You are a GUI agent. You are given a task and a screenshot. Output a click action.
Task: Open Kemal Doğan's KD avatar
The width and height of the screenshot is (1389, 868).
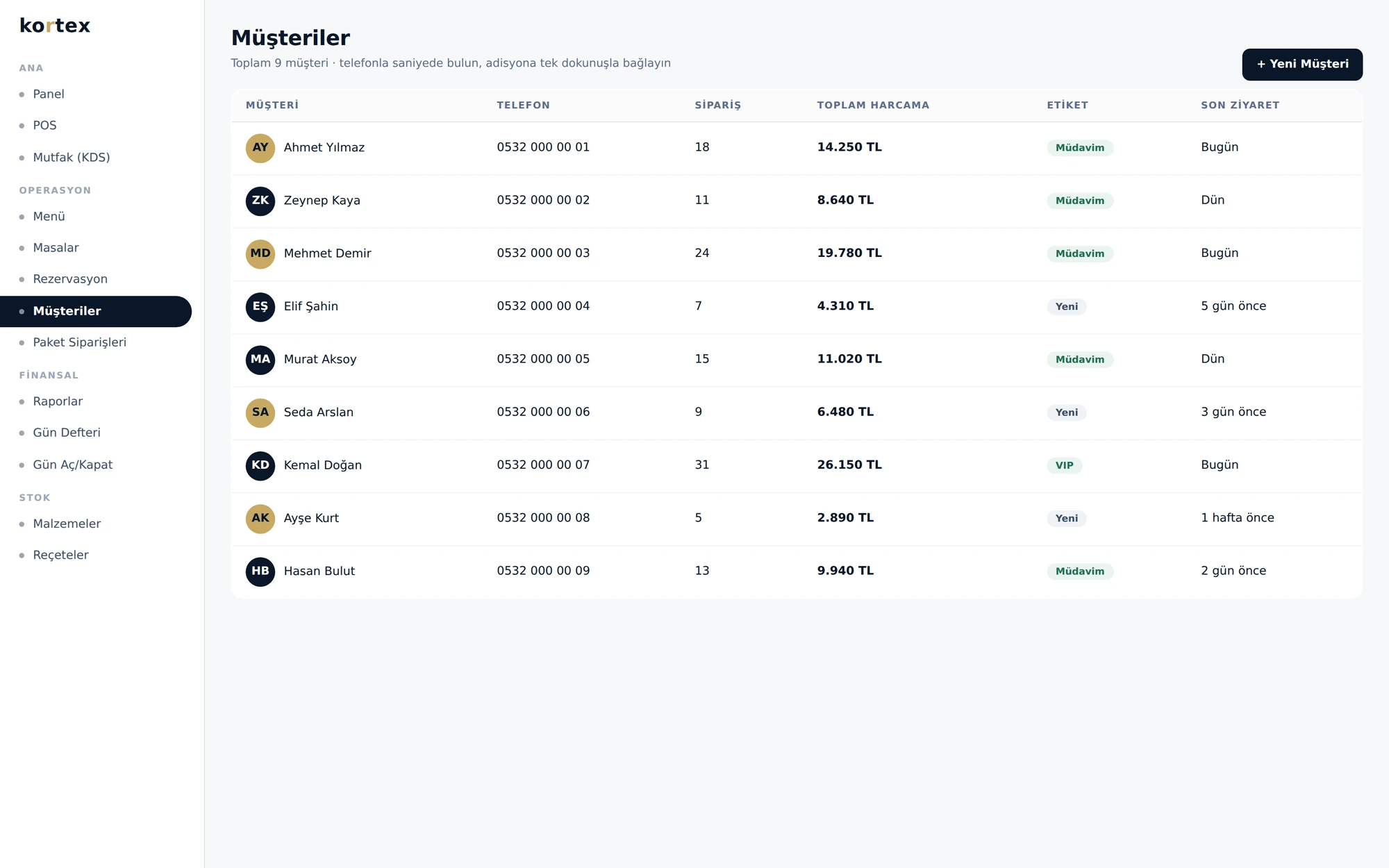(x=260, y=465)
